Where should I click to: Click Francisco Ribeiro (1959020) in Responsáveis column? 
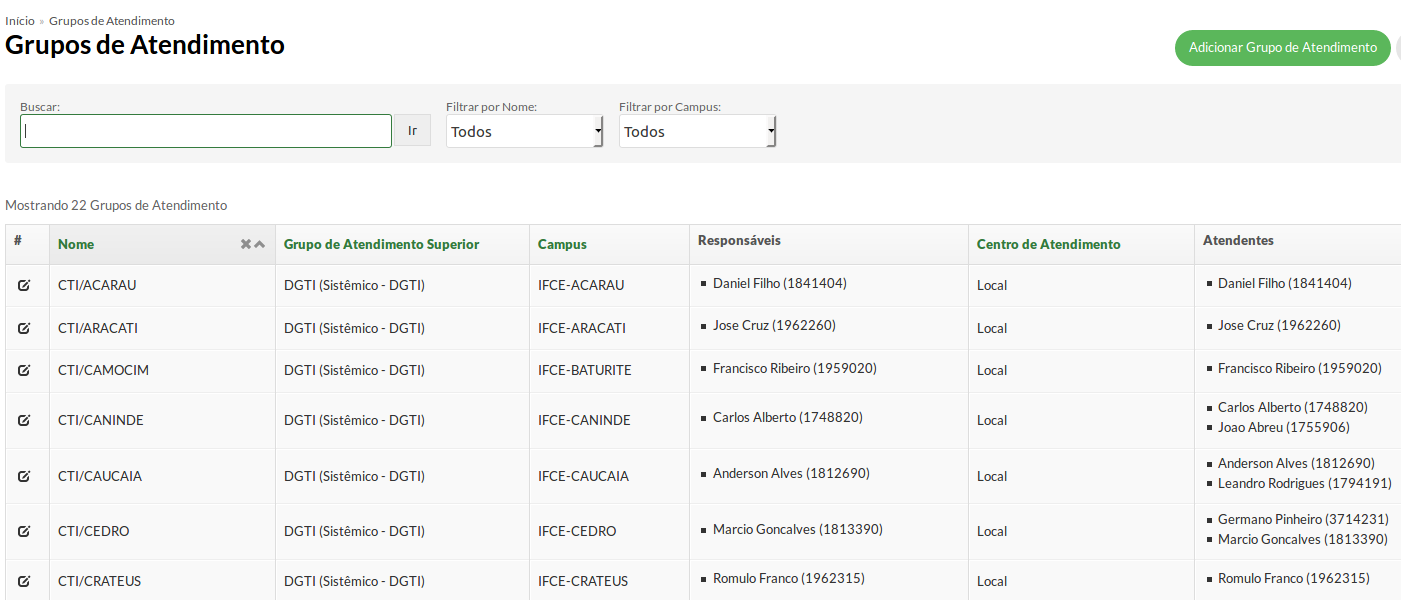tap(795, 368)
